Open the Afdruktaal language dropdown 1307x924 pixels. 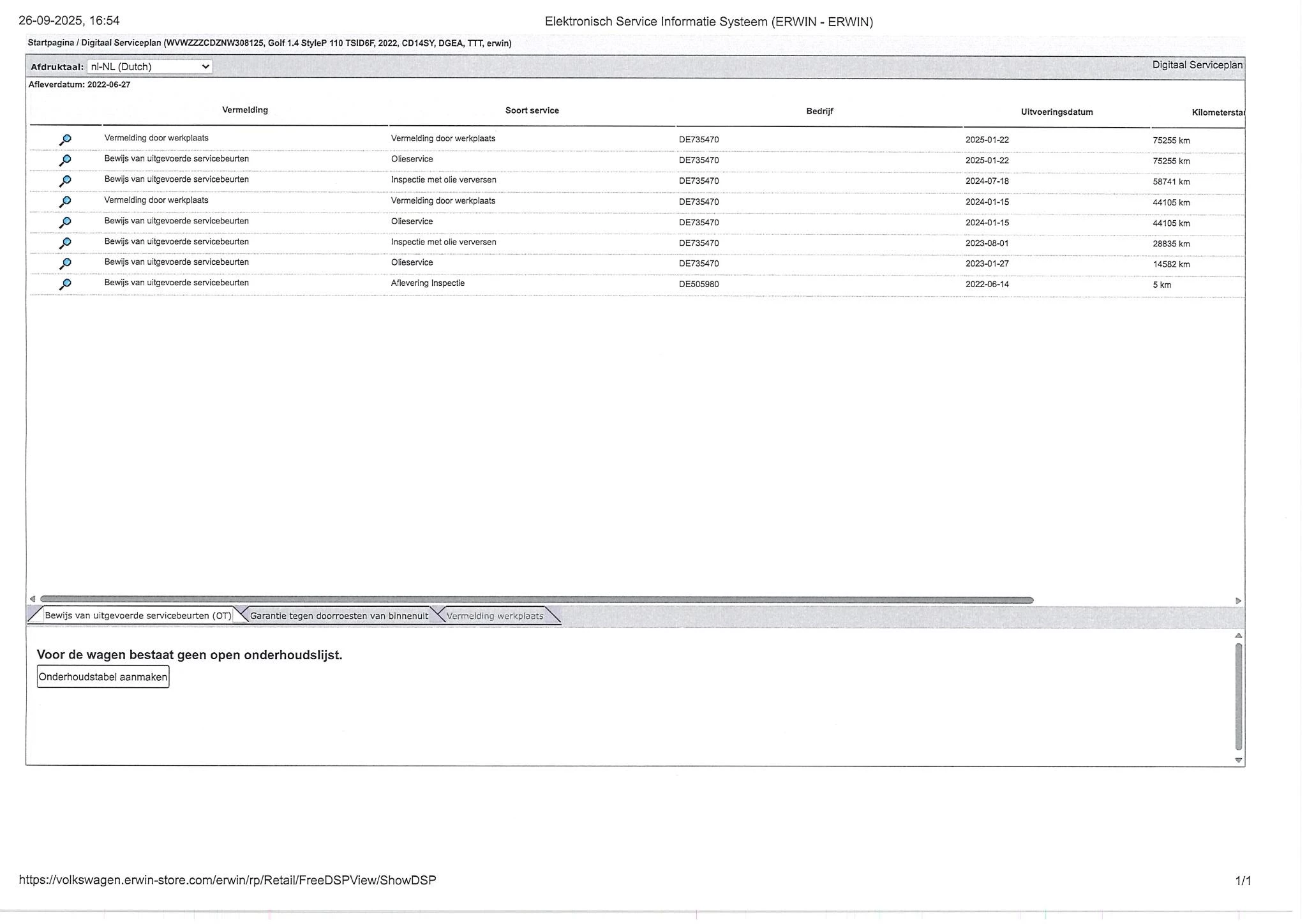149,67
